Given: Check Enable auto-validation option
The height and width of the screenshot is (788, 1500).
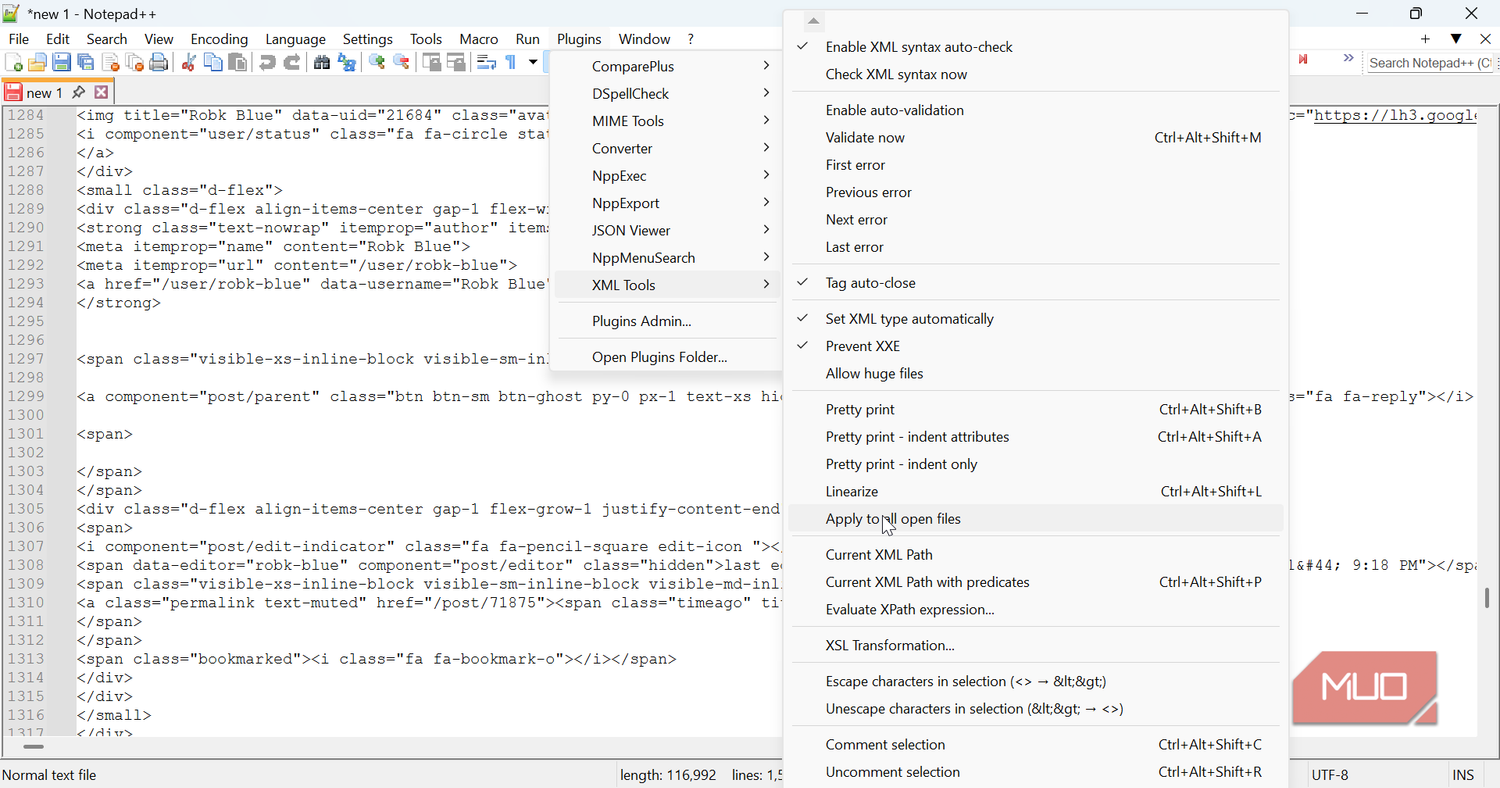Looking at the screenshot, I should point(1036,110).
